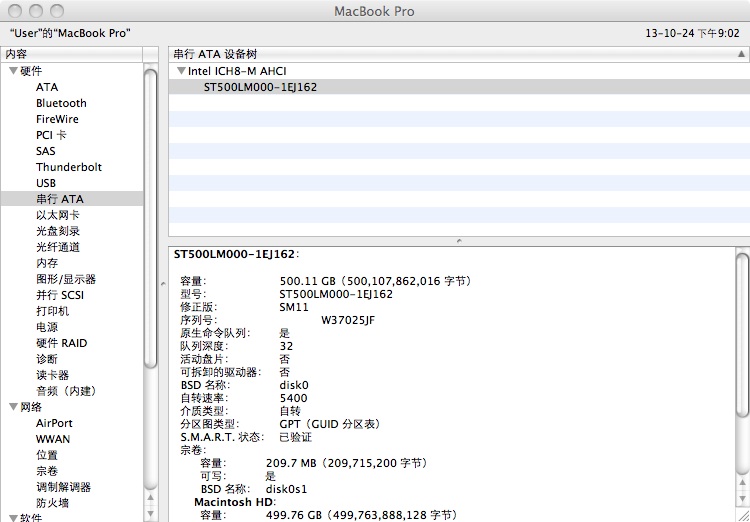Open the 打印机 printer entry
The width and height of the screenshot is (750, 522).
(x=52, y=311)
